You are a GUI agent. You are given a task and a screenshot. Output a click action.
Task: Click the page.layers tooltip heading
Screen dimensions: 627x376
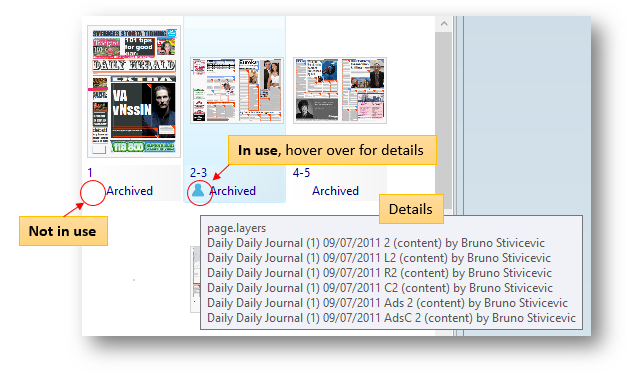(x=236, y=228)
